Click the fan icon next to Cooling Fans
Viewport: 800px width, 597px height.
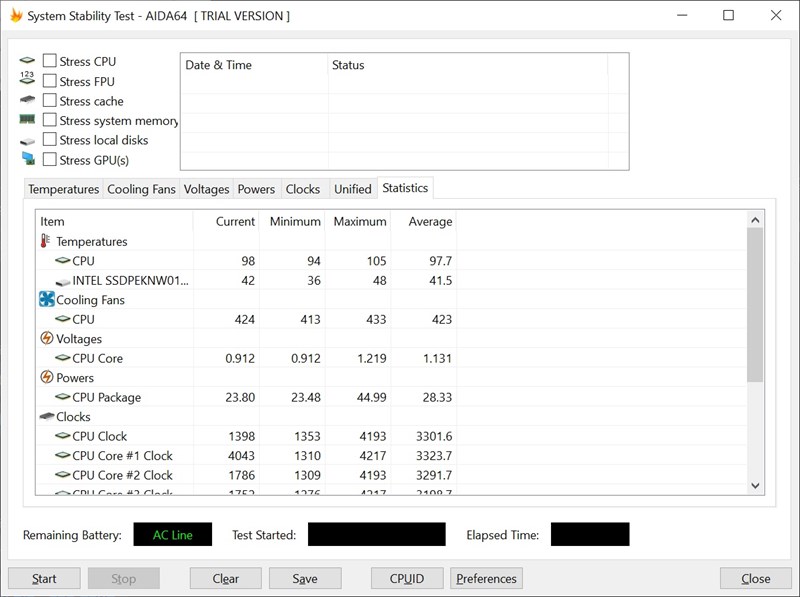click(45, 299)
